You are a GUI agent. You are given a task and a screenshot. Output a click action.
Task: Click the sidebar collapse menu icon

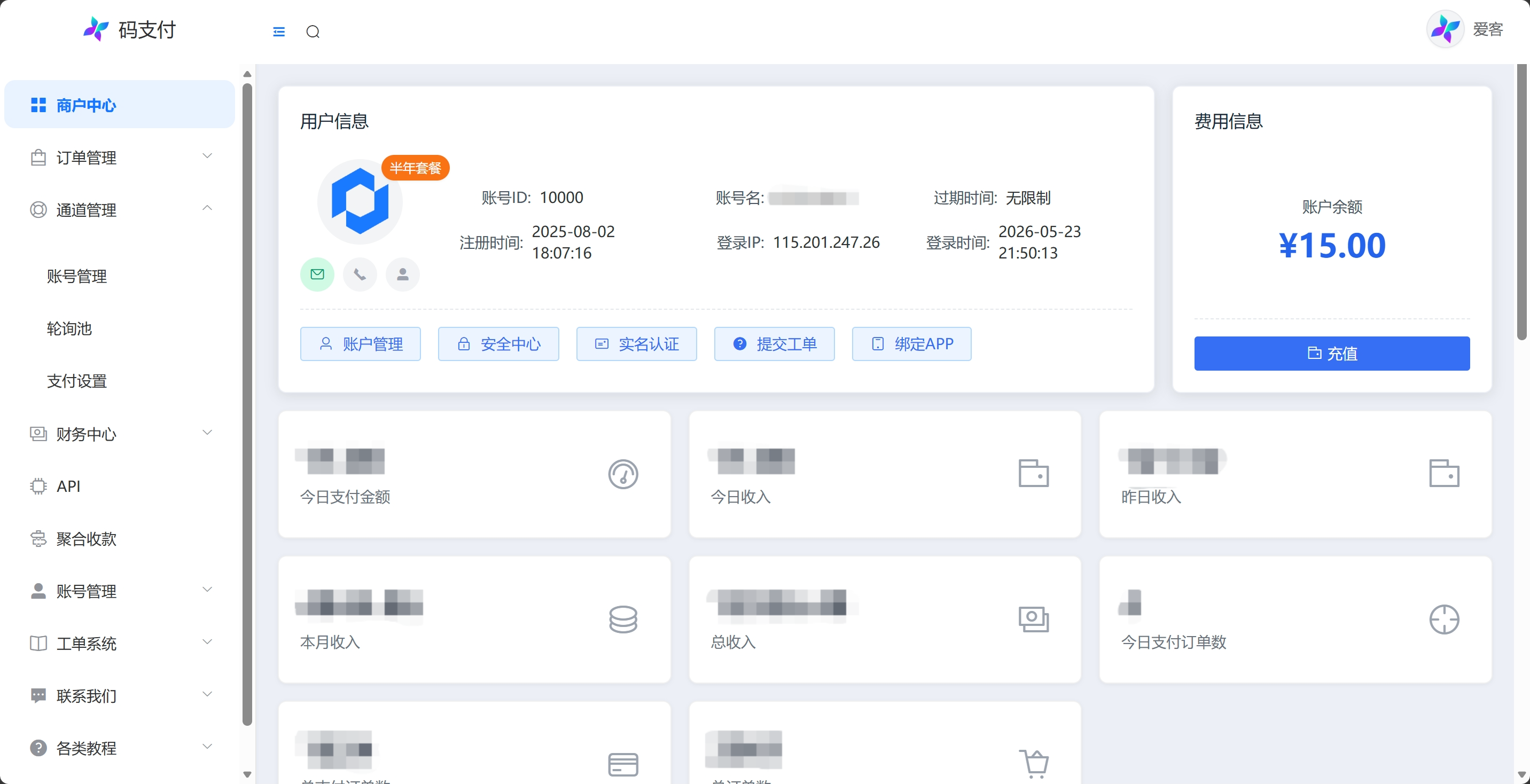coord(278,32)
